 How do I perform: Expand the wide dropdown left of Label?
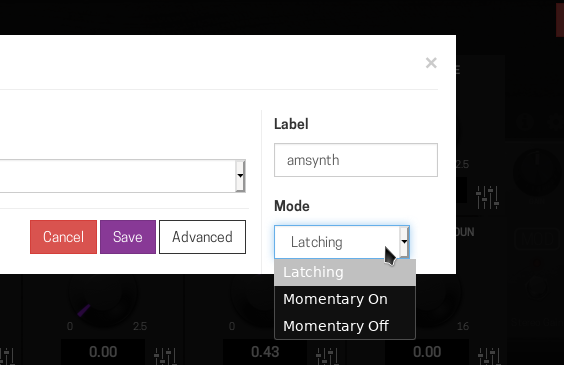tap(122, 176)
